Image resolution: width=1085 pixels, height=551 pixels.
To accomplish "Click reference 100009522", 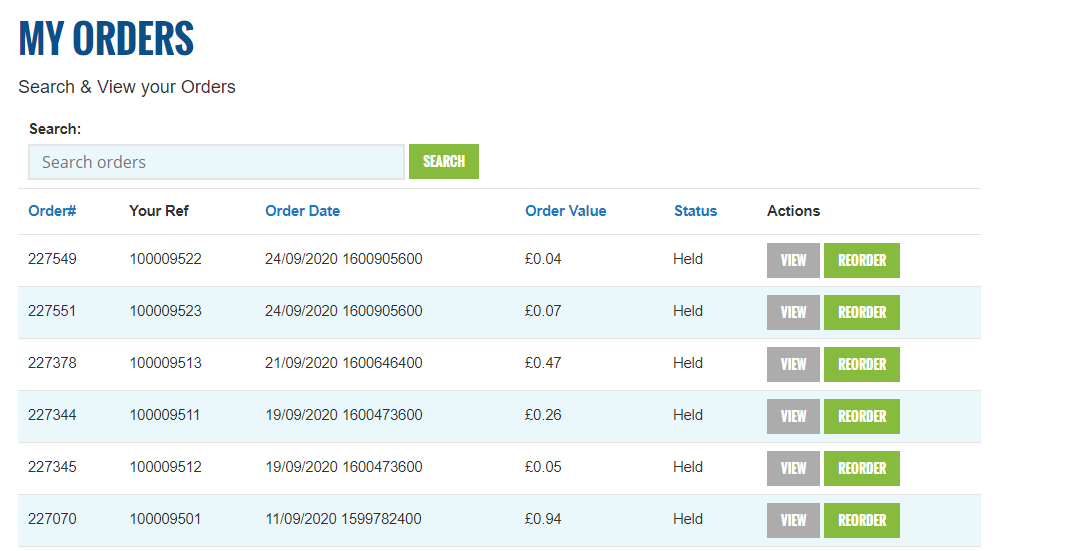I will tap(165, 259).
